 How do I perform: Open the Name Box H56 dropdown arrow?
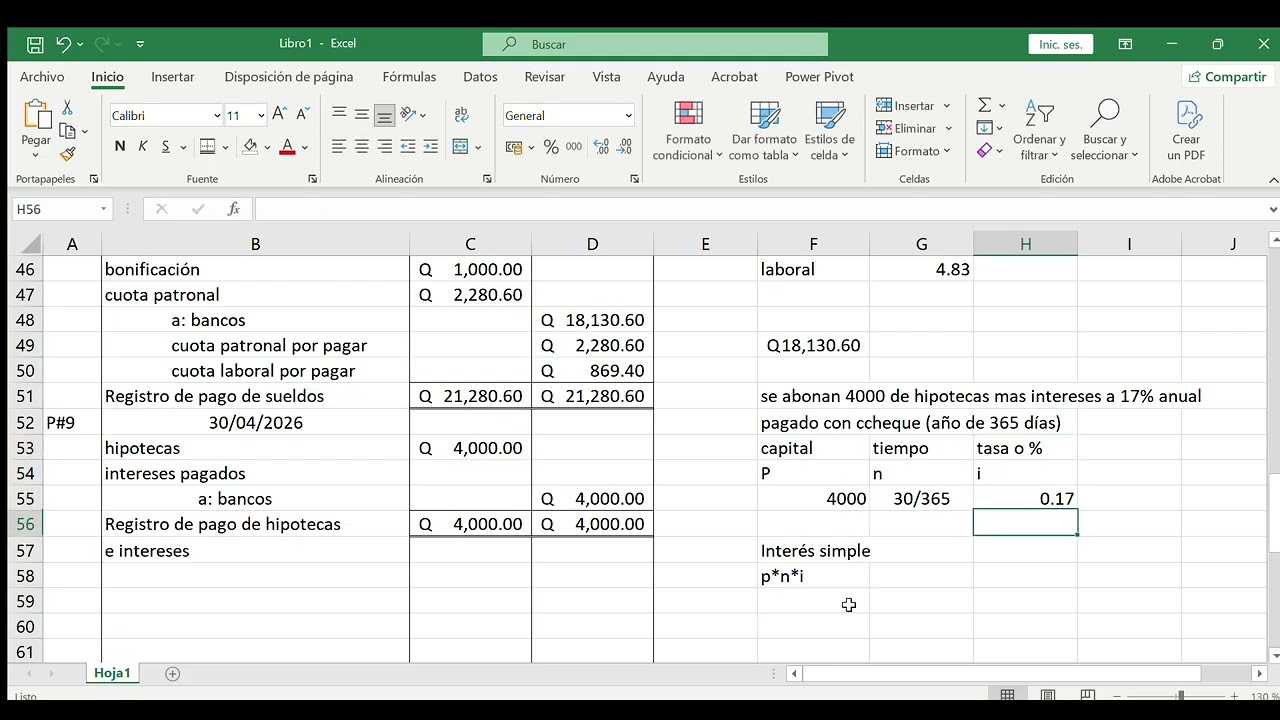click(103, 209)
